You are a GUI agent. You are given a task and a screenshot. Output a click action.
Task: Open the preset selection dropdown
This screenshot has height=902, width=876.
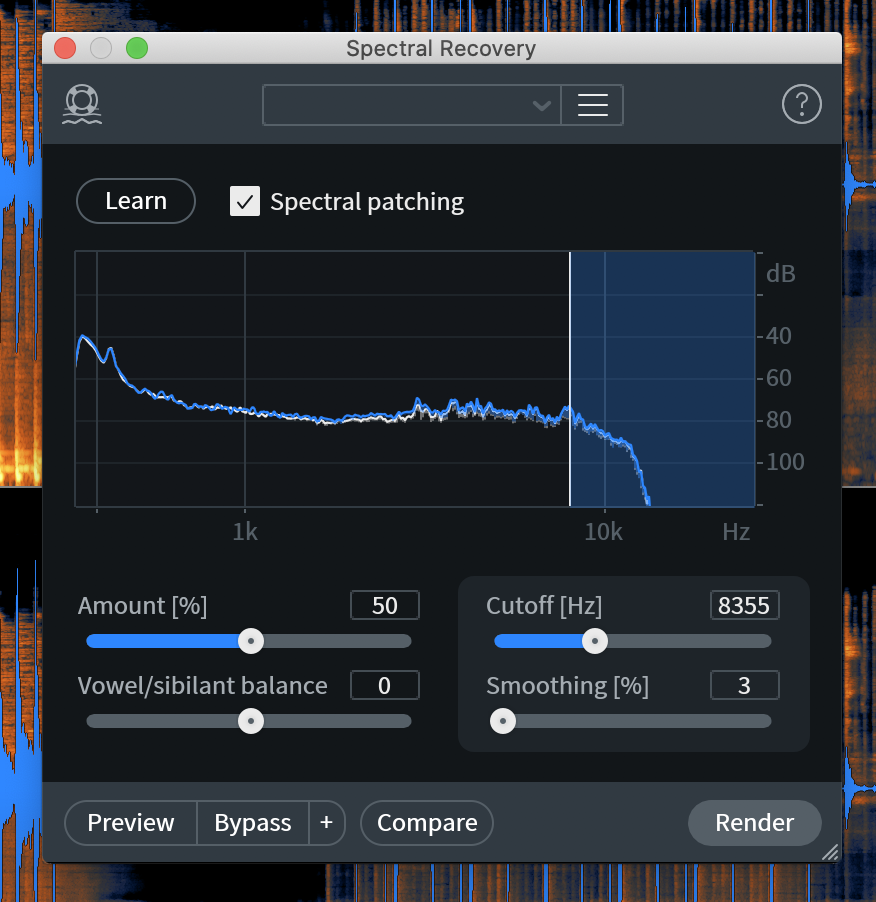click(411, 104)
